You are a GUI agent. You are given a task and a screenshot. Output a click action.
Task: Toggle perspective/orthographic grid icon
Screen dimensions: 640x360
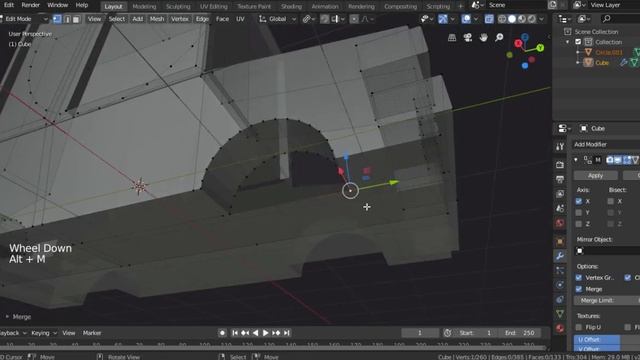(x=452, y=38)
